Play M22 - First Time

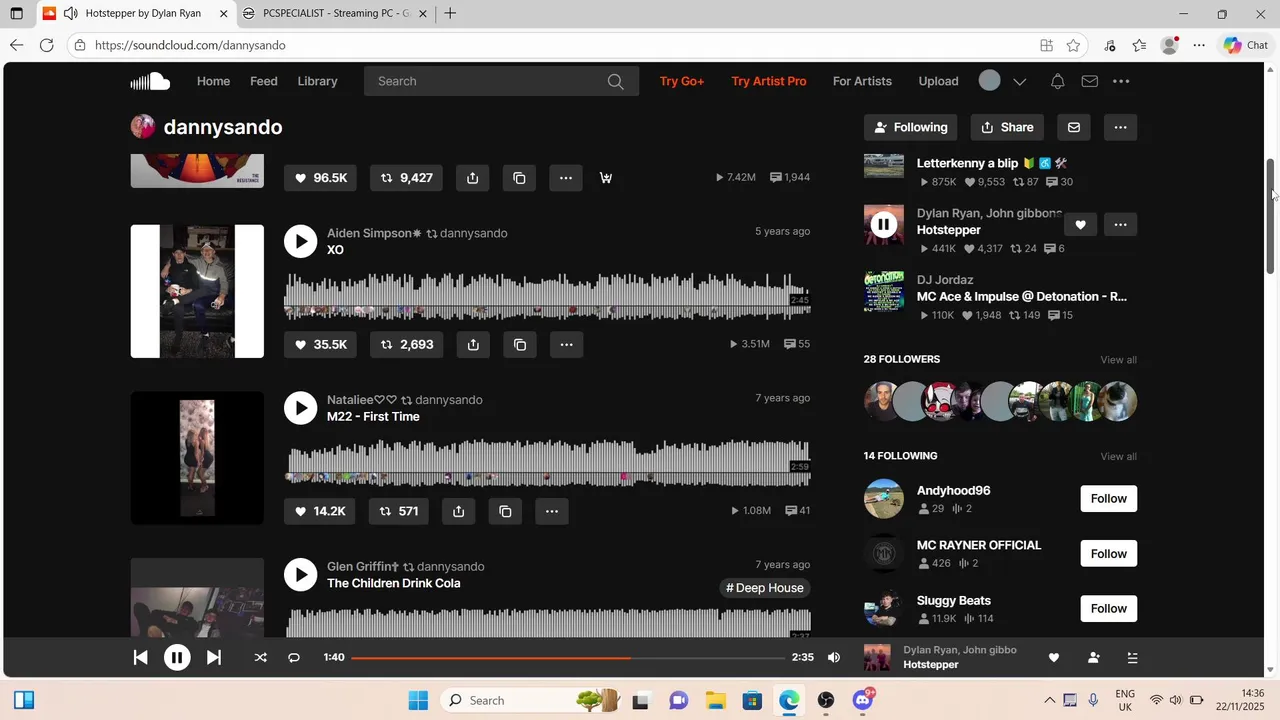point(300,408)
